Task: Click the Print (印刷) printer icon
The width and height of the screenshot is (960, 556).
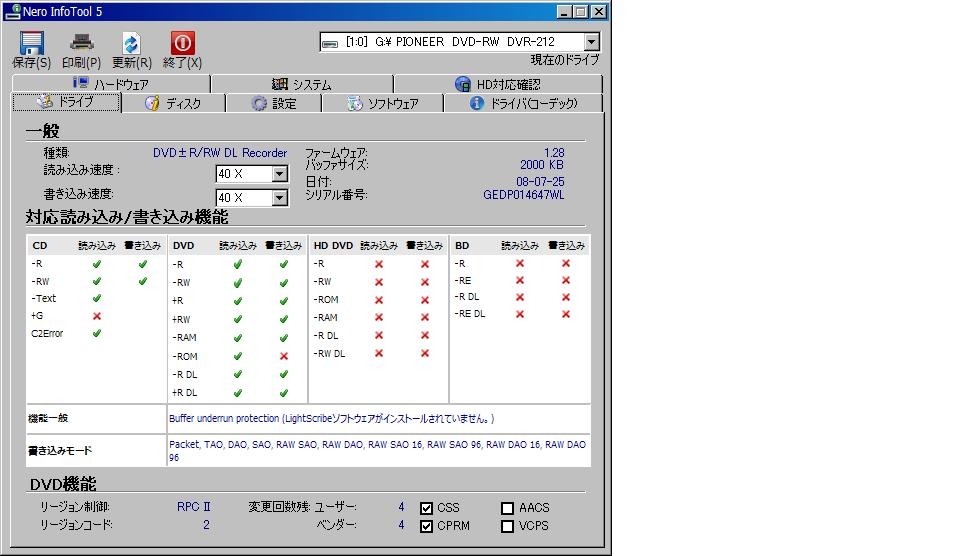Action: [81, 43]
